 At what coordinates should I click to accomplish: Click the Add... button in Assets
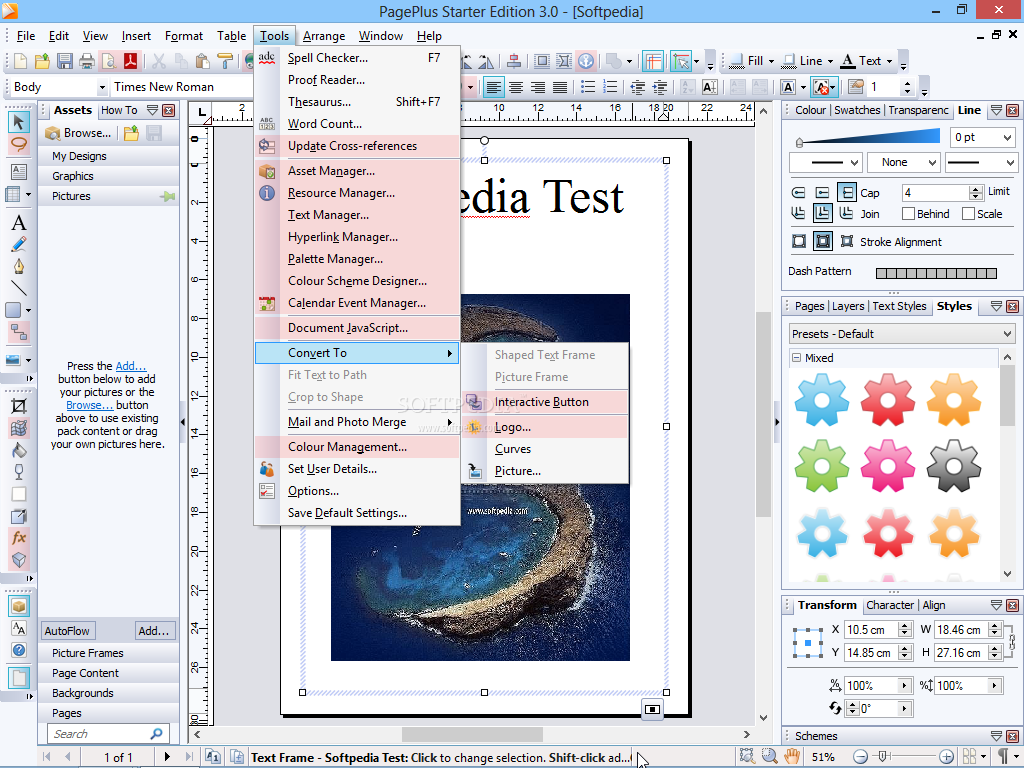(x=154, y=631)
